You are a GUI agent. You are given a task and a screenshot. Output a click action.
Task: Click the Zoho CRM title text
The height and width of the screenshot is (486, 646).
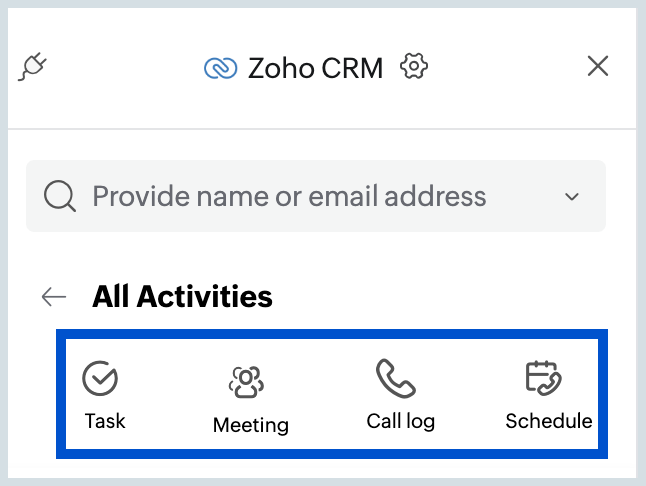[x=316, y=68]
